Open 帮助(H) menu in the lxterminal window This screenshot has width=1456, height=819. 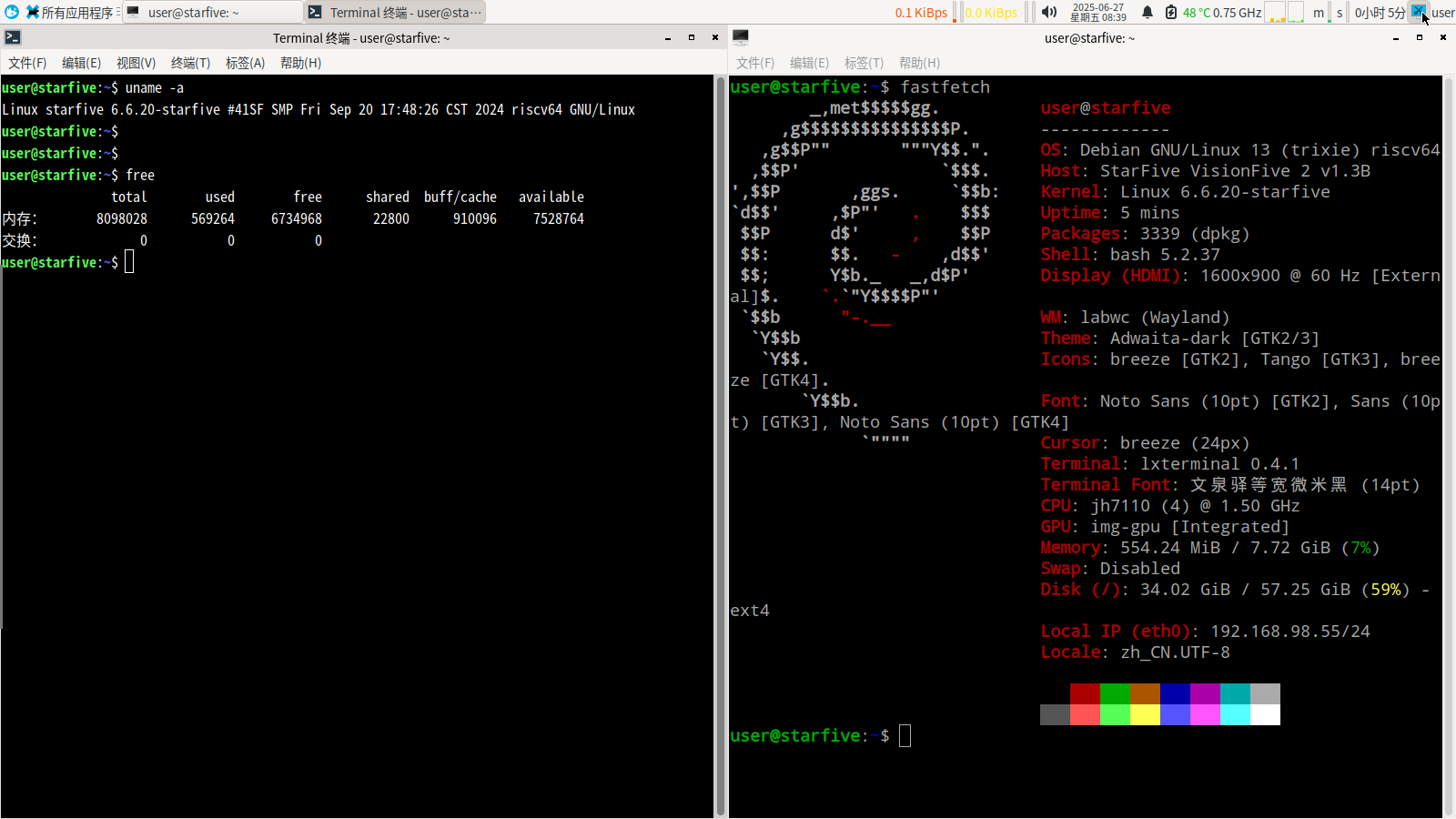(919, 63)
